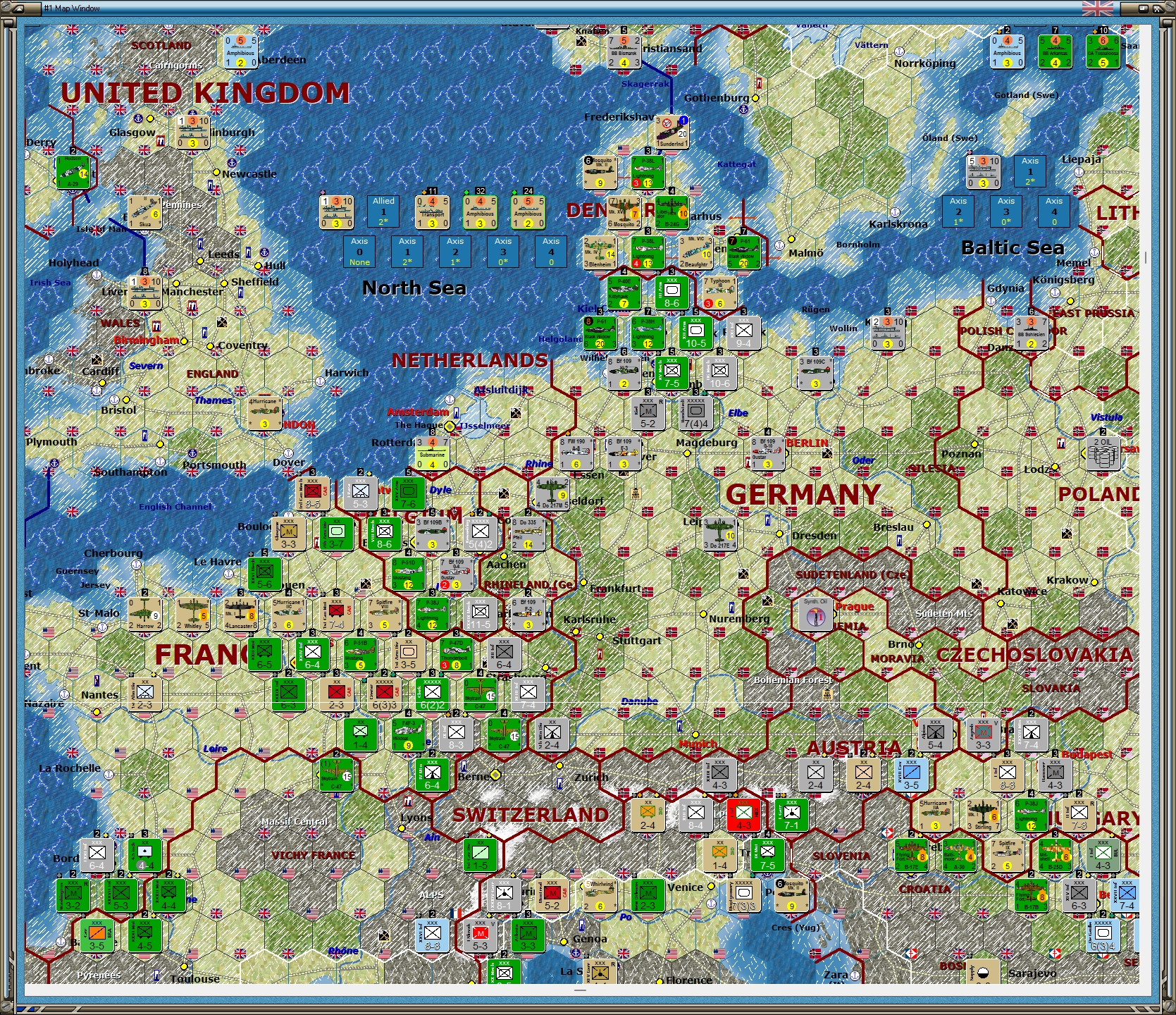Select the Whirlwind fighter near Venice
1176x1015 pixels.
600,895
